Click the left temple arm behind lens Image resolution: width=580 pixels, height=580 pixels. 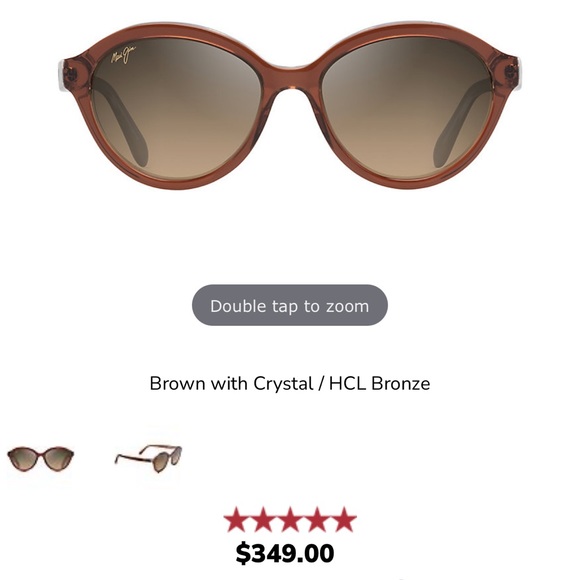122,122
